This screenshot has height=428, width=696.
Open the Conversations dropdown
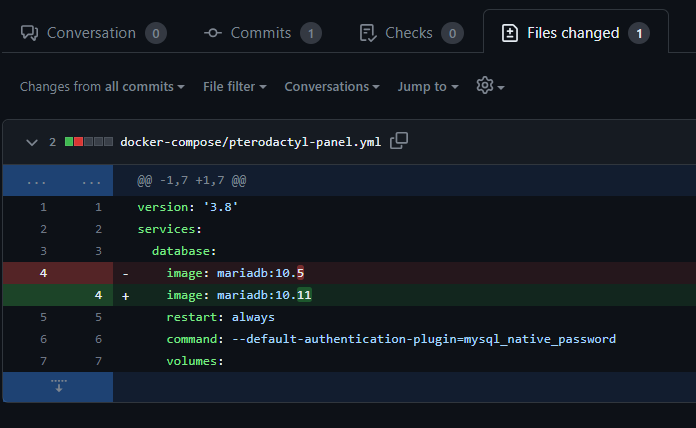[331, 87]
